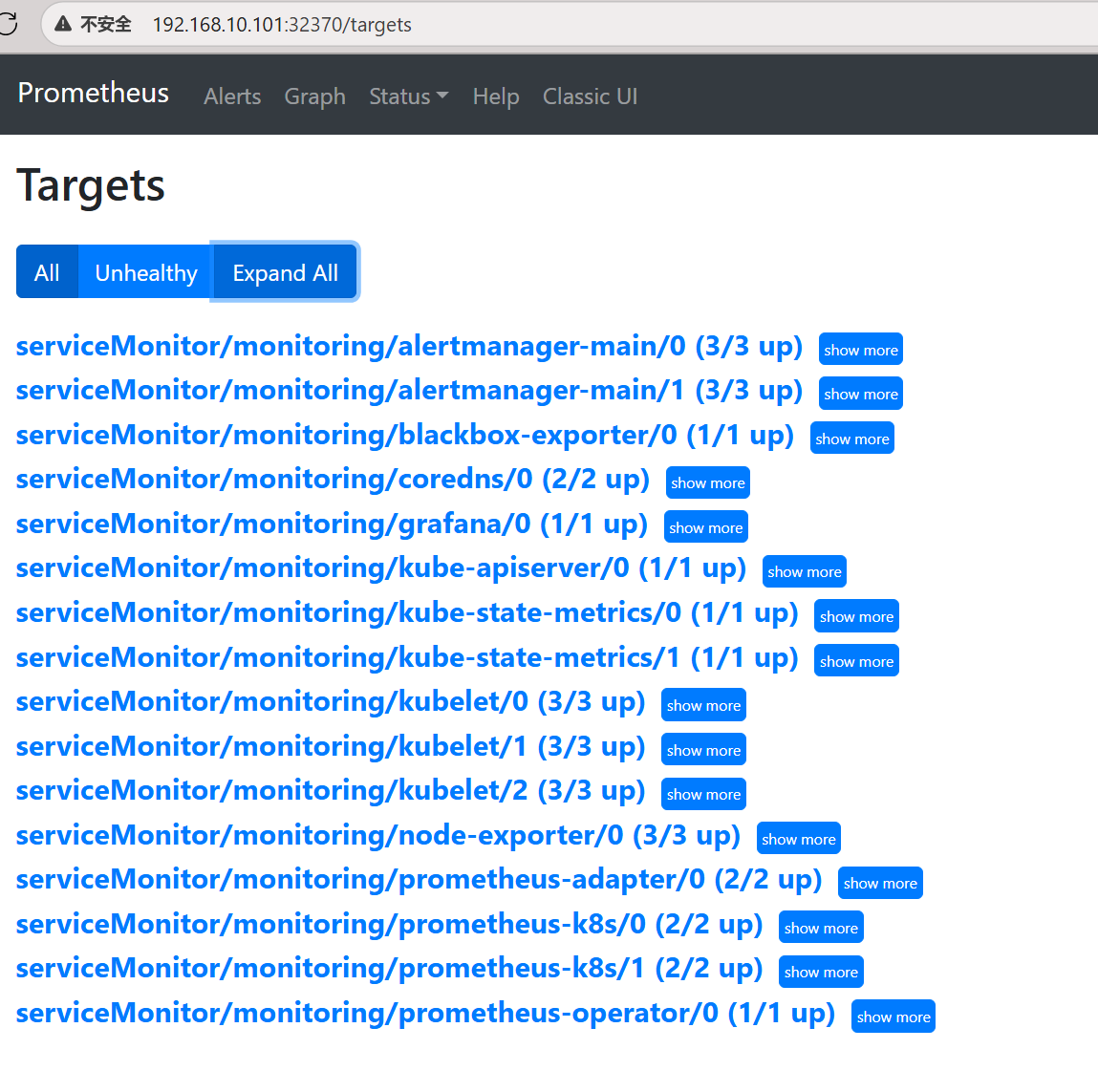Show more for kubelet/1

point(703,750)
